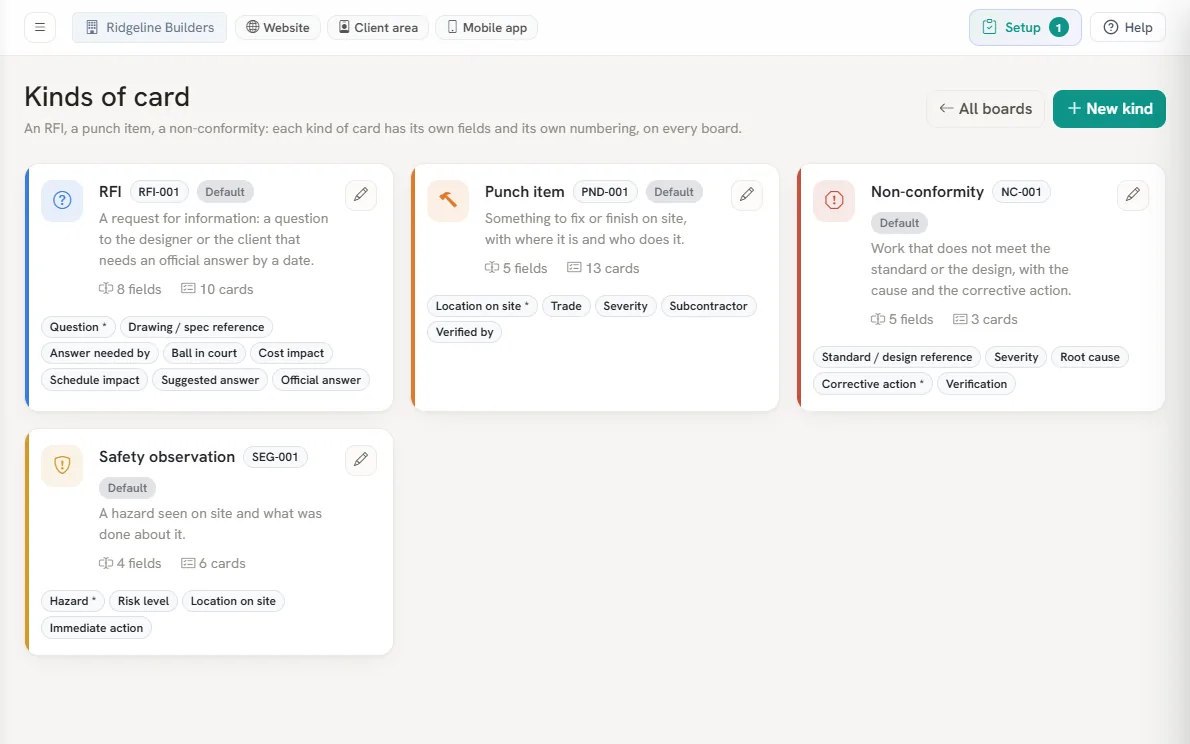Edit the Punch item card kind
Image resolution: width=1190 pixels, height=744 pixels.
[x=747, y=194]
